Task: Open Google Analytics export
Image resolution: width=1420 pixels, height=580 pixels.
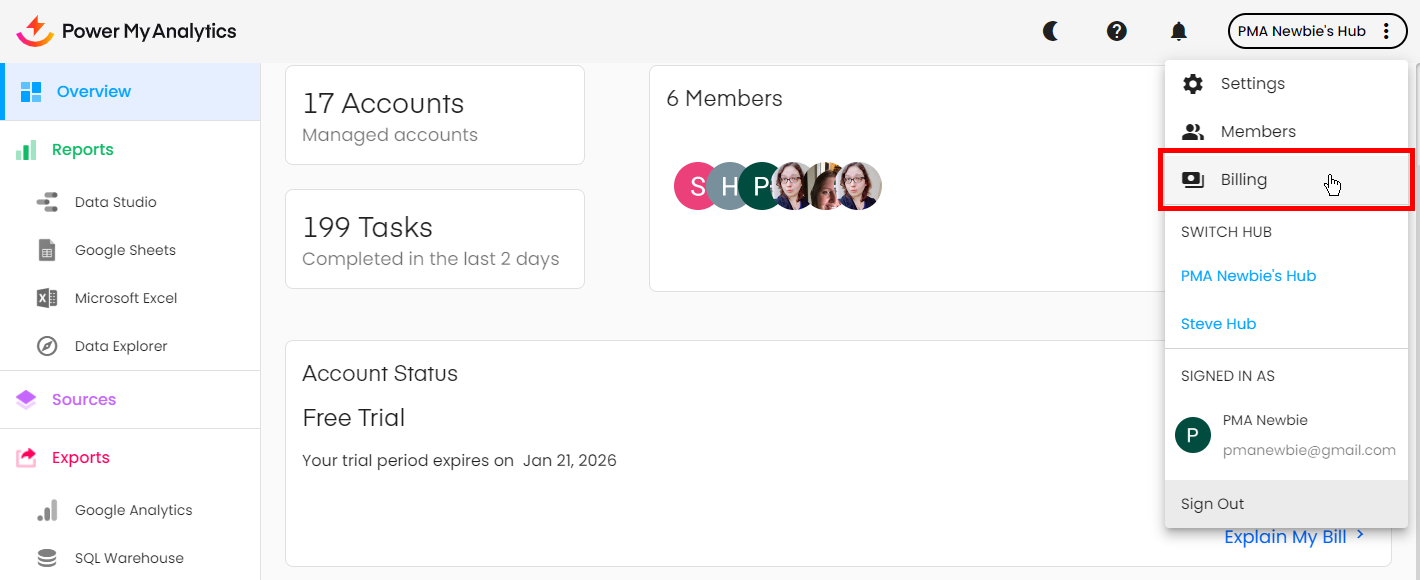Action: 133,510
